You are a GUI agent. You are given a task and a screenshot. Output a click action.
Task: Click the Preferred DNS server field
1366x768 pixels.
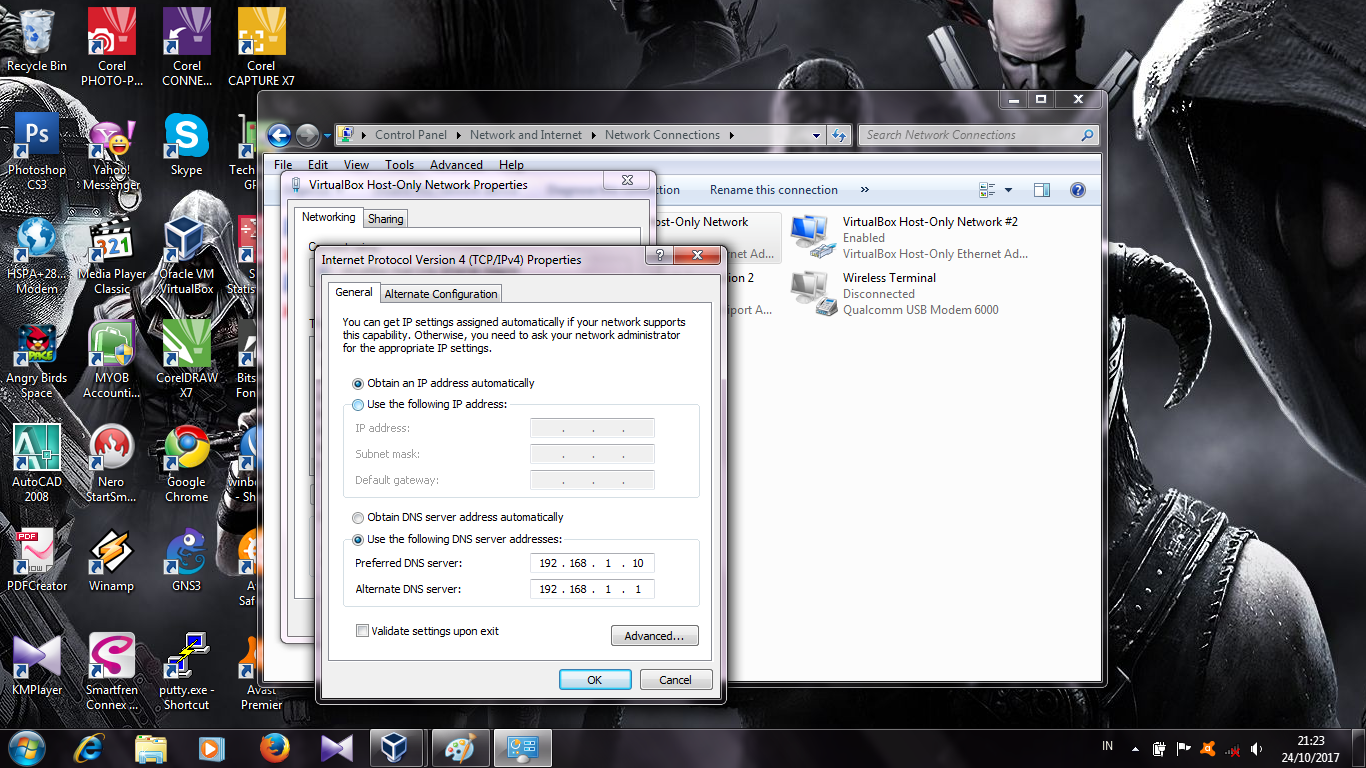[592, 563]
